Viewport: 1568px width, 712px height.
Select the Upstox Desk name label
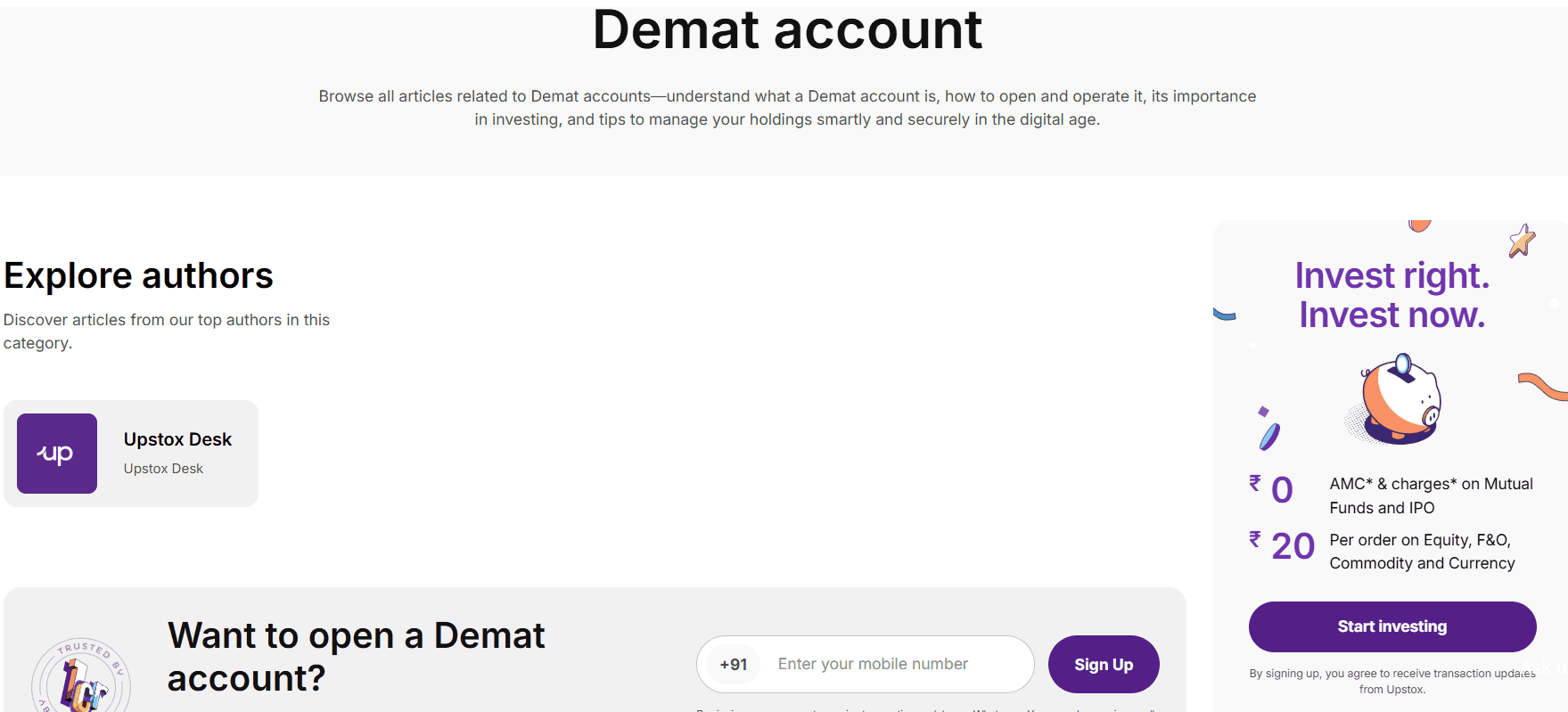177,438
